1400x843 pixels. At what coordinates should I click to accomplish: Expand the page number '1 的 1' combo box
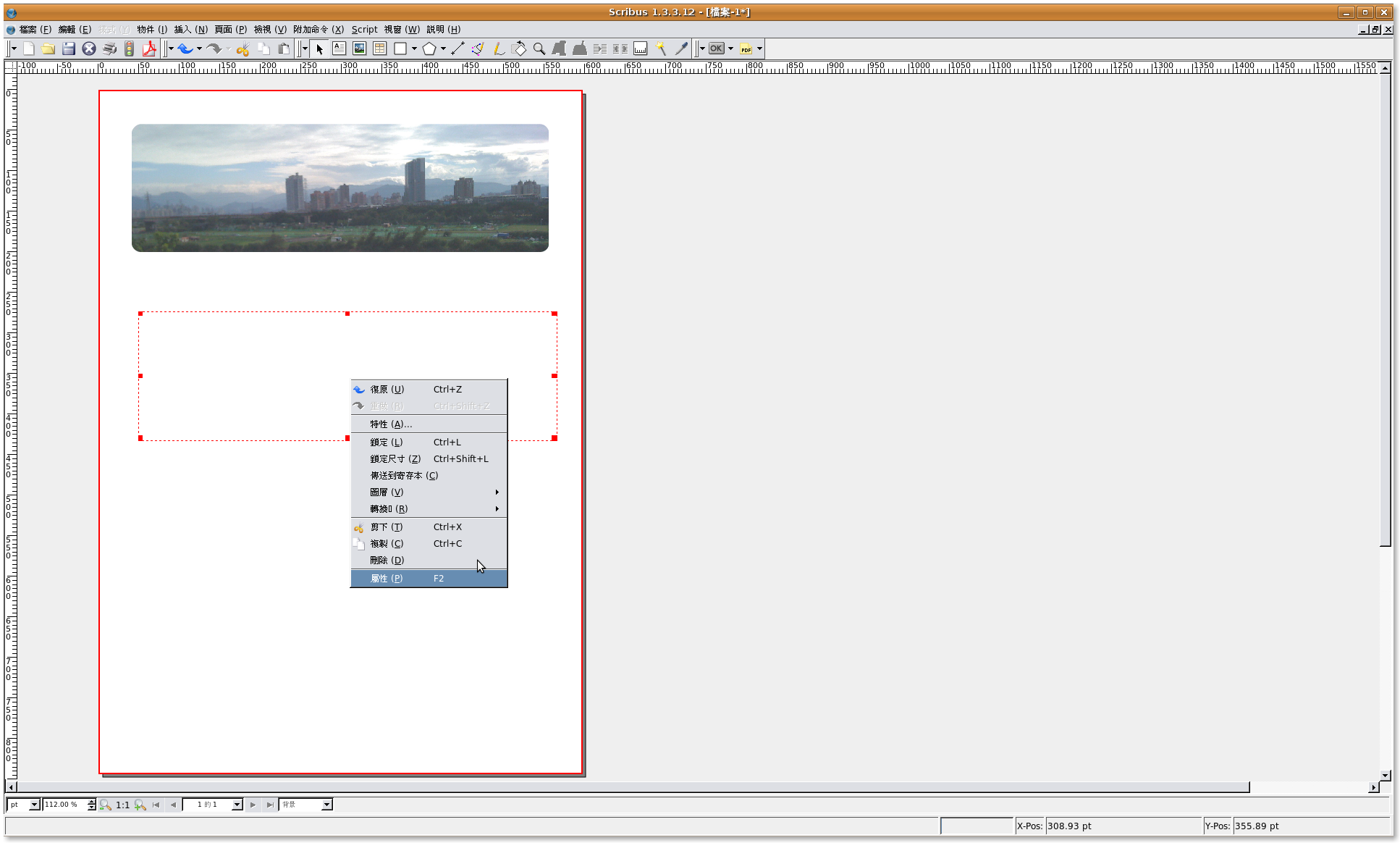(x=237, y=805)
